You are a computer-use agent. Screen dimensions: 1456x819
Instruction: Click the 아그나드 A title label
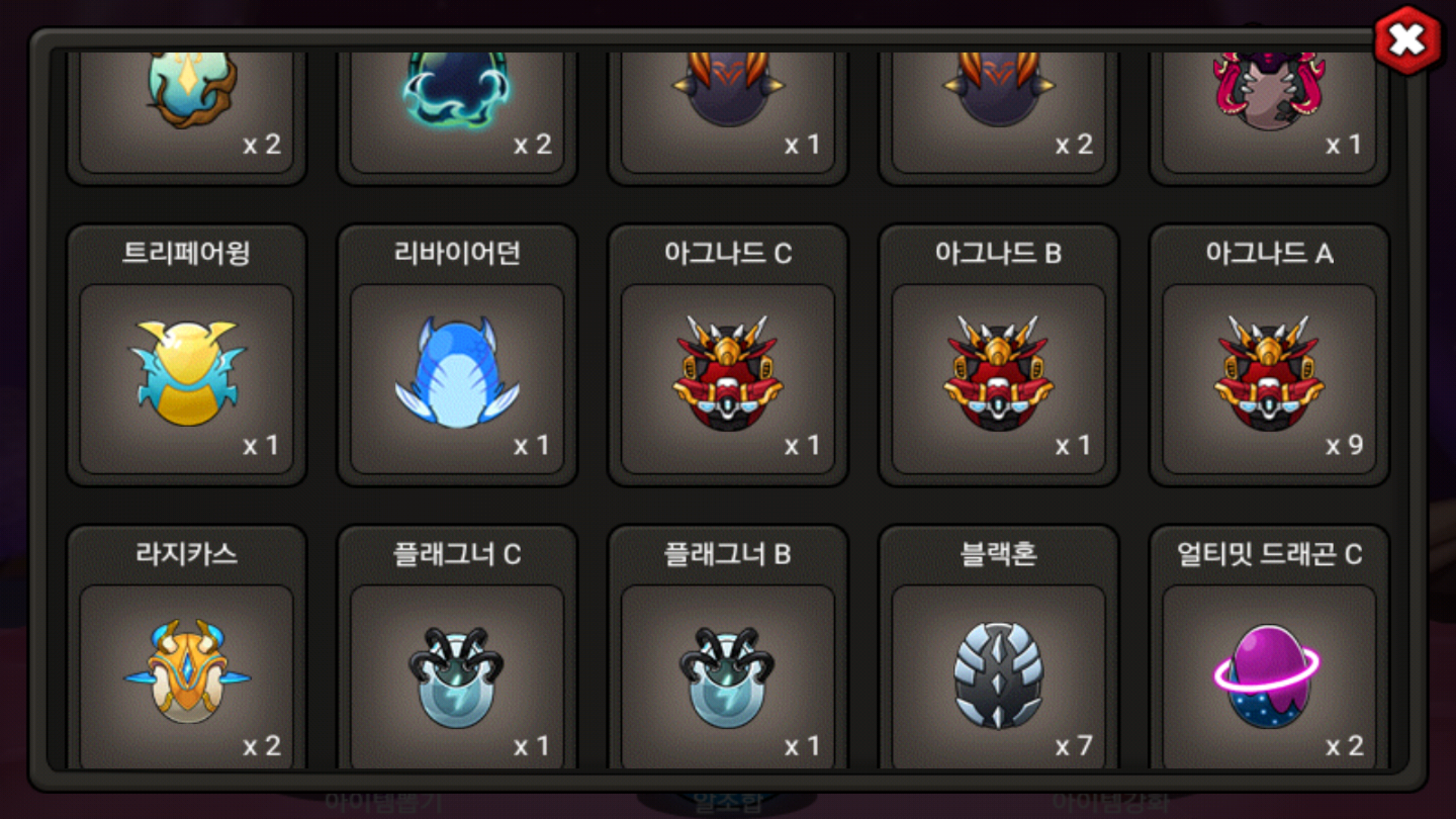coord(1269,253)
